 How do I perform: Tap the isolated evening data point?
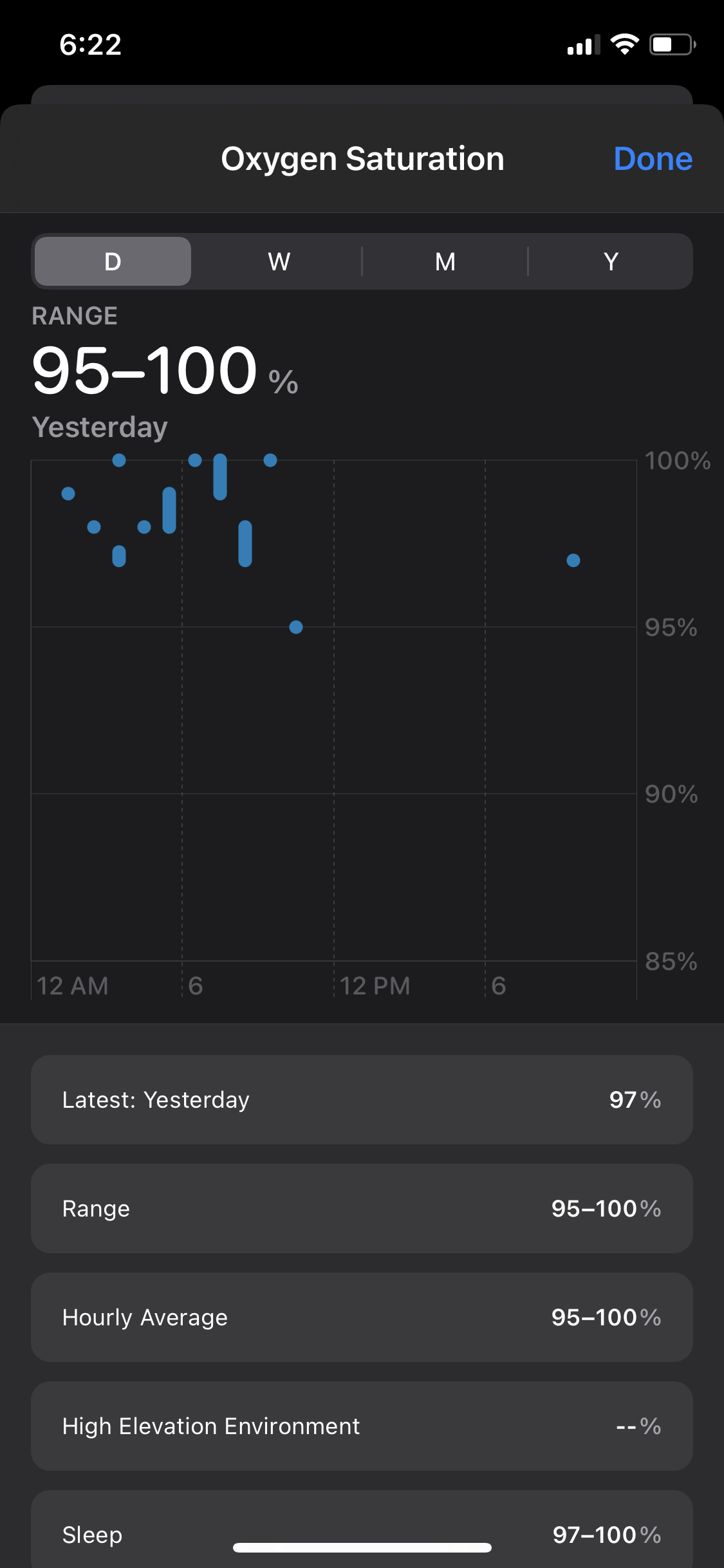pos(573,561)
